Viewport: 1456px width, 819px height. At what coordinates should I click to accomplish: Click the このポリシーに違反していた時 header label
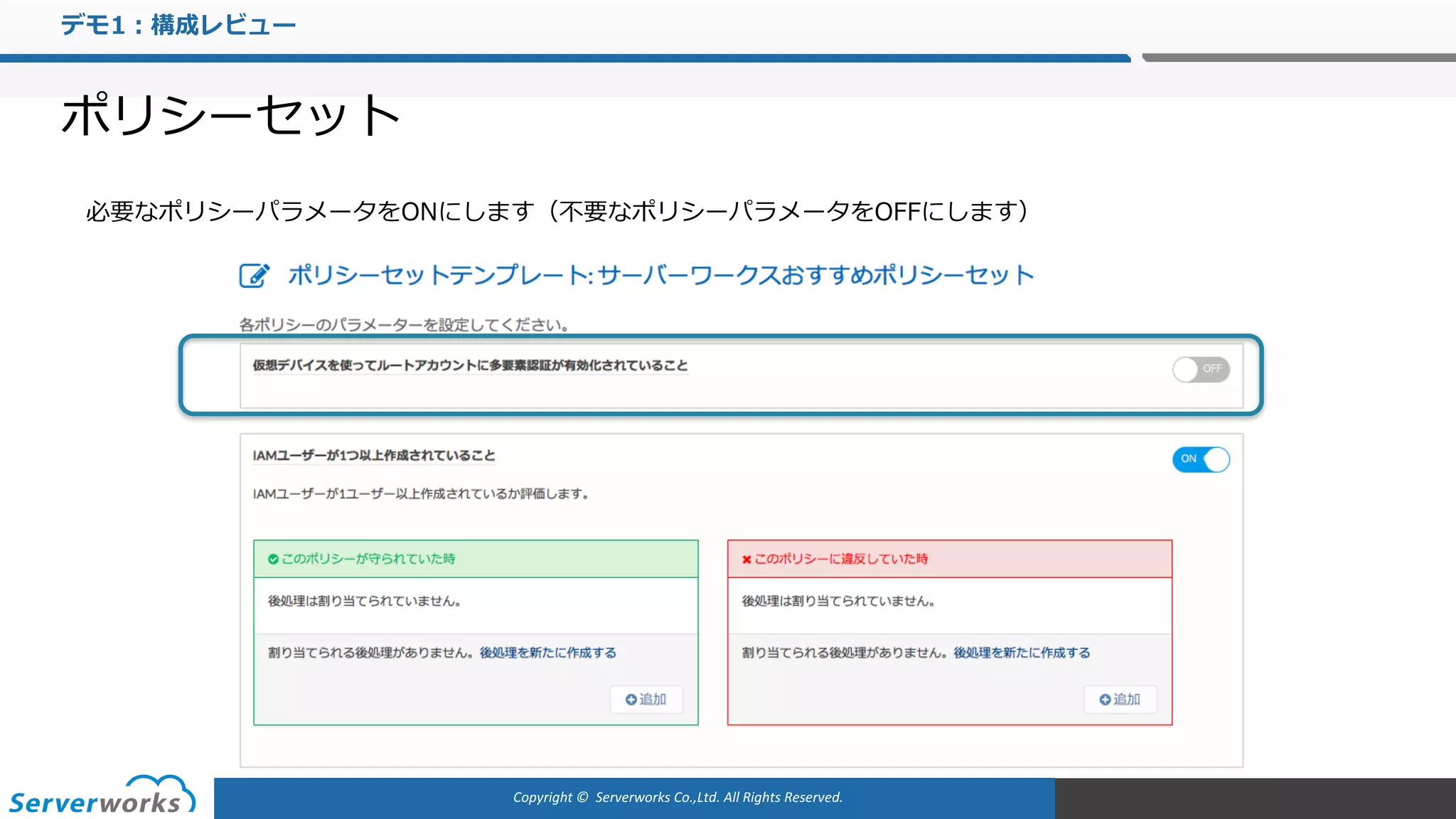(x=842, y=560)
